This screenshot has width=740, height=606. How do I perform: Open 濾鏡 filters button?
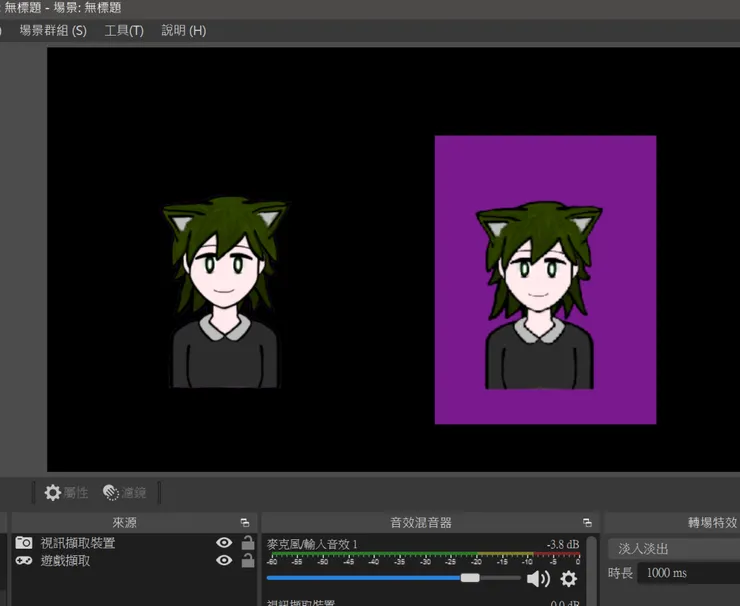[x=124, y=493]
